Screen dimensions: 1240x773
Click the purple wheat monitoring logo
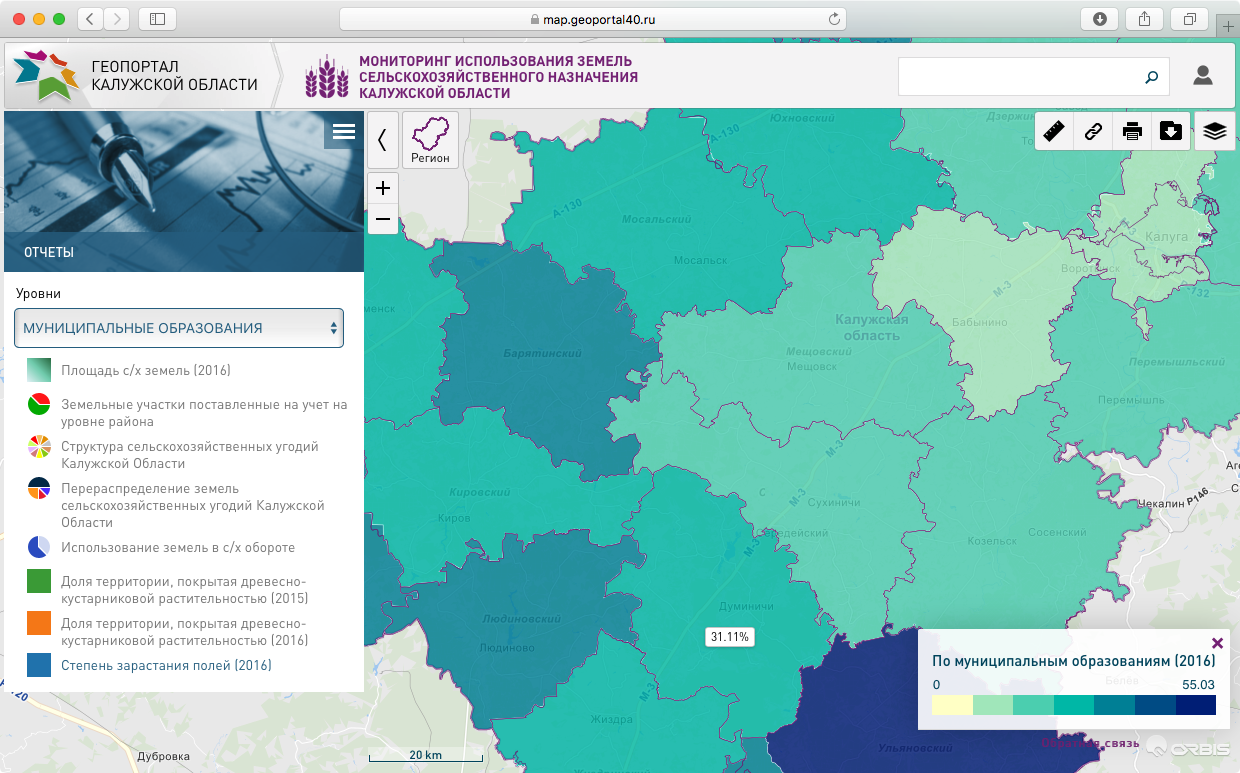point(328,77)
